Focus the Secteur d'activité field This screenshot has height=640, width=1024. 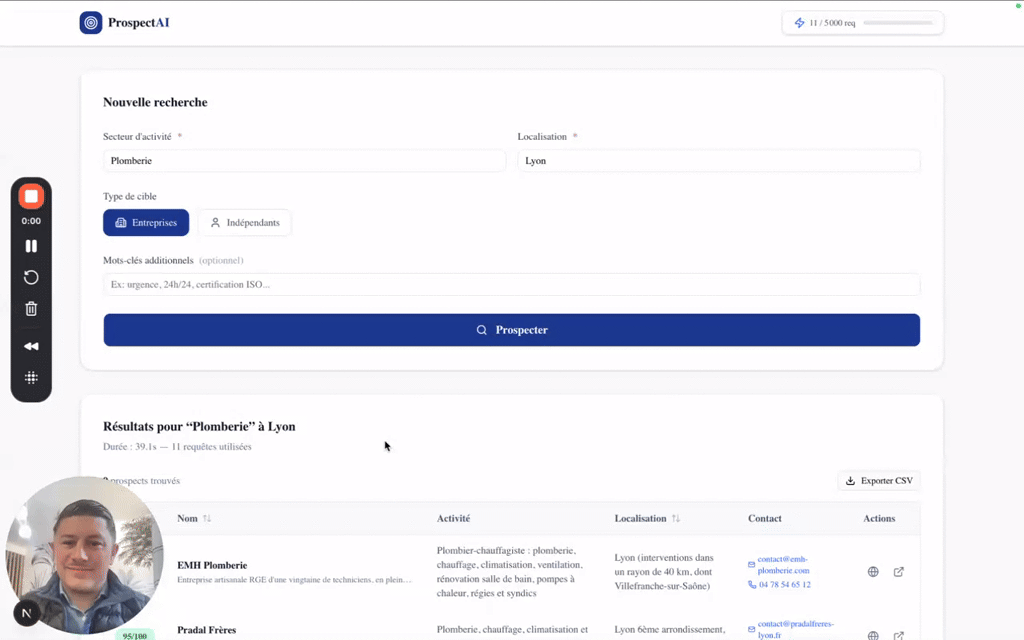(x=304, y=161)
